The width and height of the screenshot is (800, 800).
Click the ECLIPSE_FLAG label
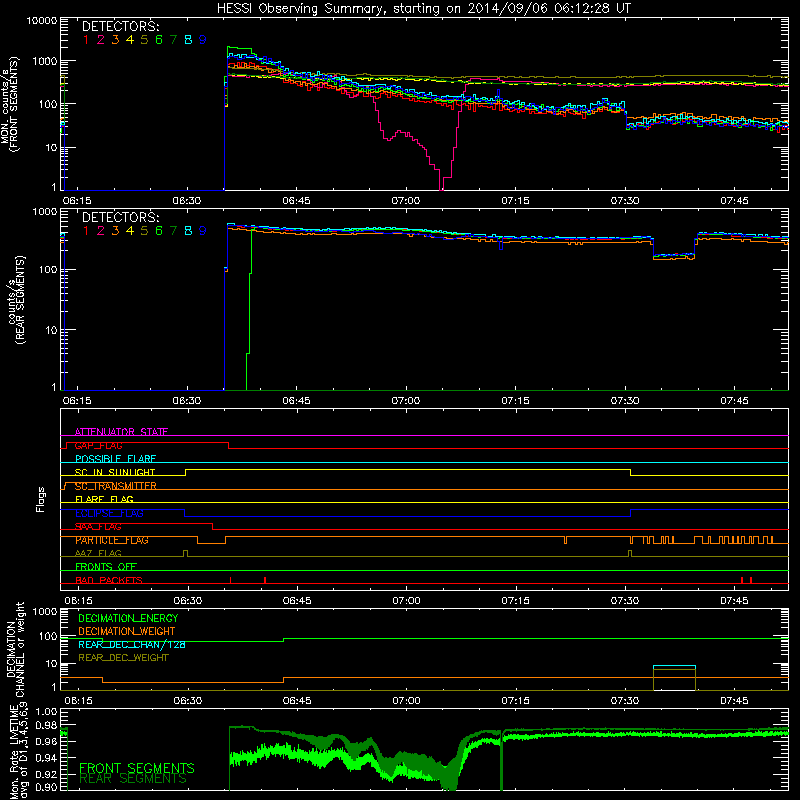(109, 513)
